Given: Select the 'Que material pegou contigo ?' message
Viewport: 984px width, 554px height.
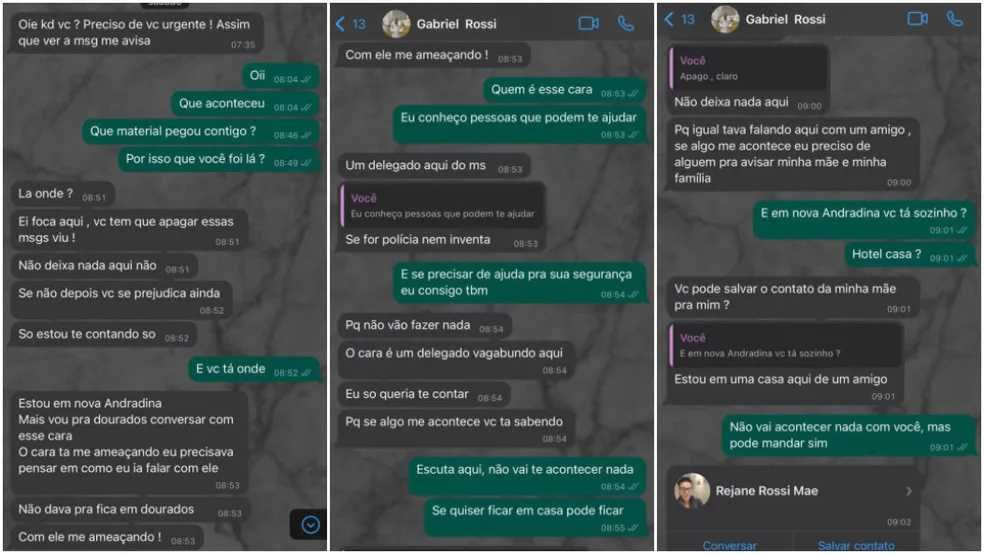Looking at the screenshot, I should tap(201, 132).
